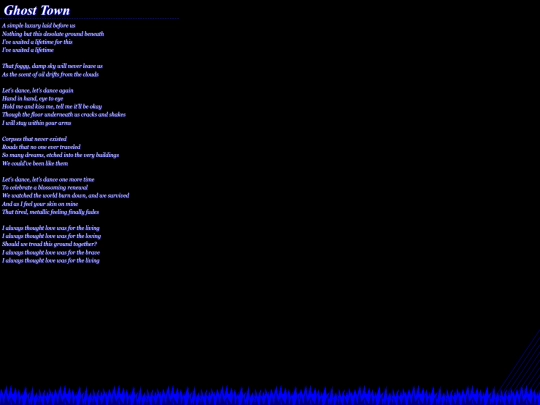Screen dimensions: 540x405
Task: Click 'Hold me and kiss me, tell me it'll be okay'
Action: point(52,106)
